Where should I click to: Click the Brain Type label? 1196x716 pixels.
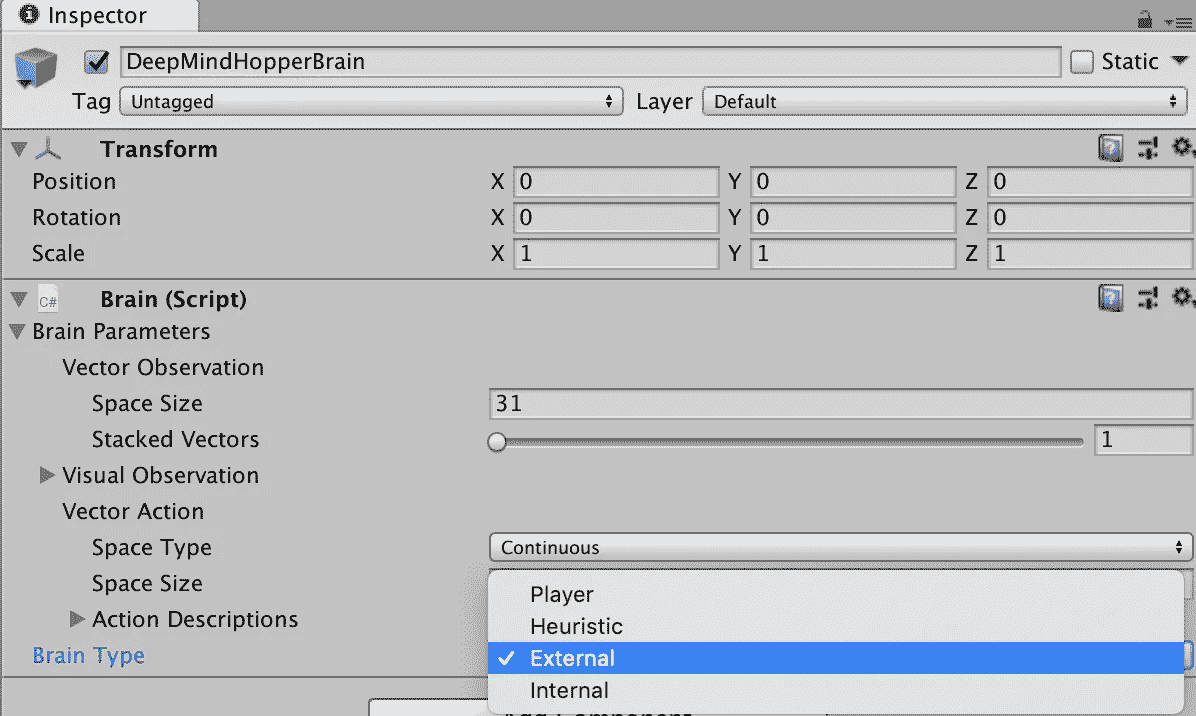point(88,656)
